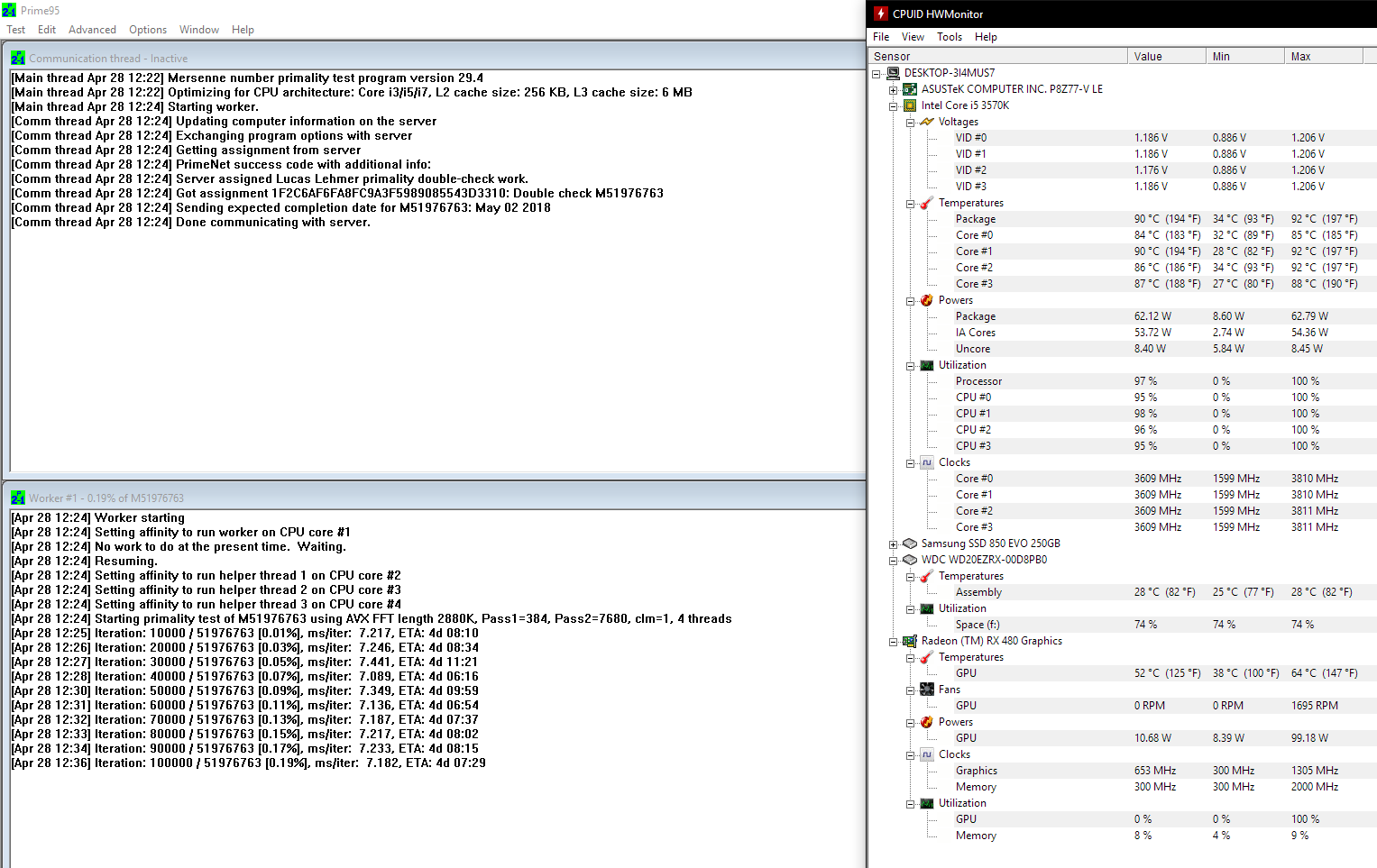Click the CPU Utilization chip icon

927,365
